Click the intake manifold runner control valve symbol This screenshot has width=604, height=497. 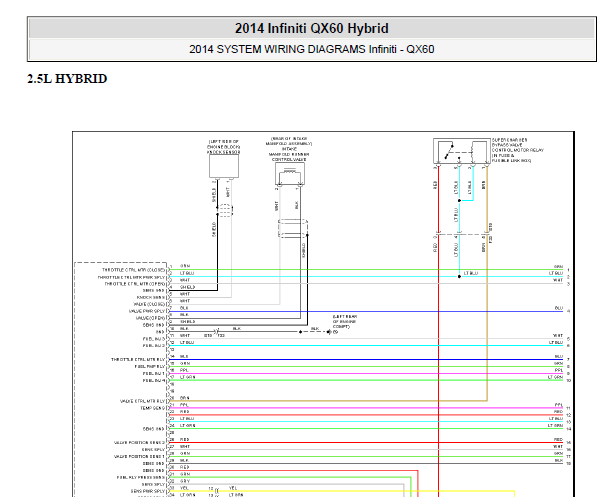pyautogui.click(x=290, y=174)
